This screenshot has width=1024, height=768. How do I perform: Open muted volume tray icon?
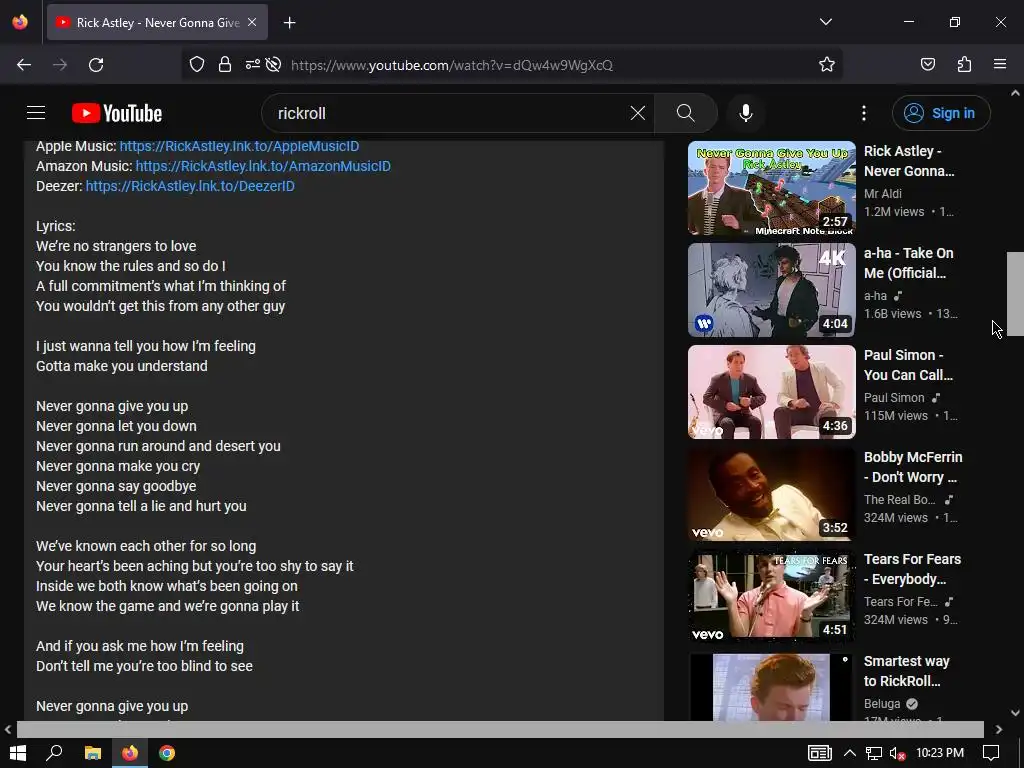pos(897,754)
